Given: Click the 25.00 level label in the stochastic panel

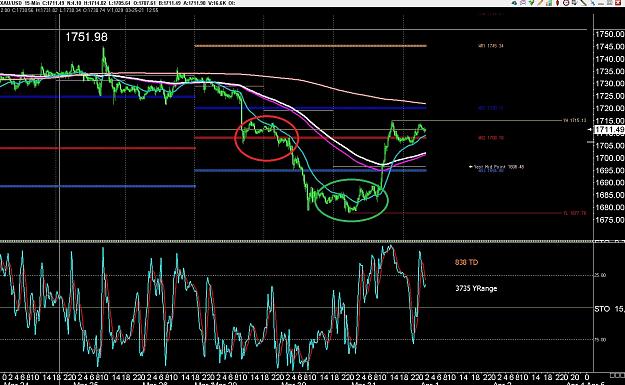Looking at the screenshot, I should 601,275.
